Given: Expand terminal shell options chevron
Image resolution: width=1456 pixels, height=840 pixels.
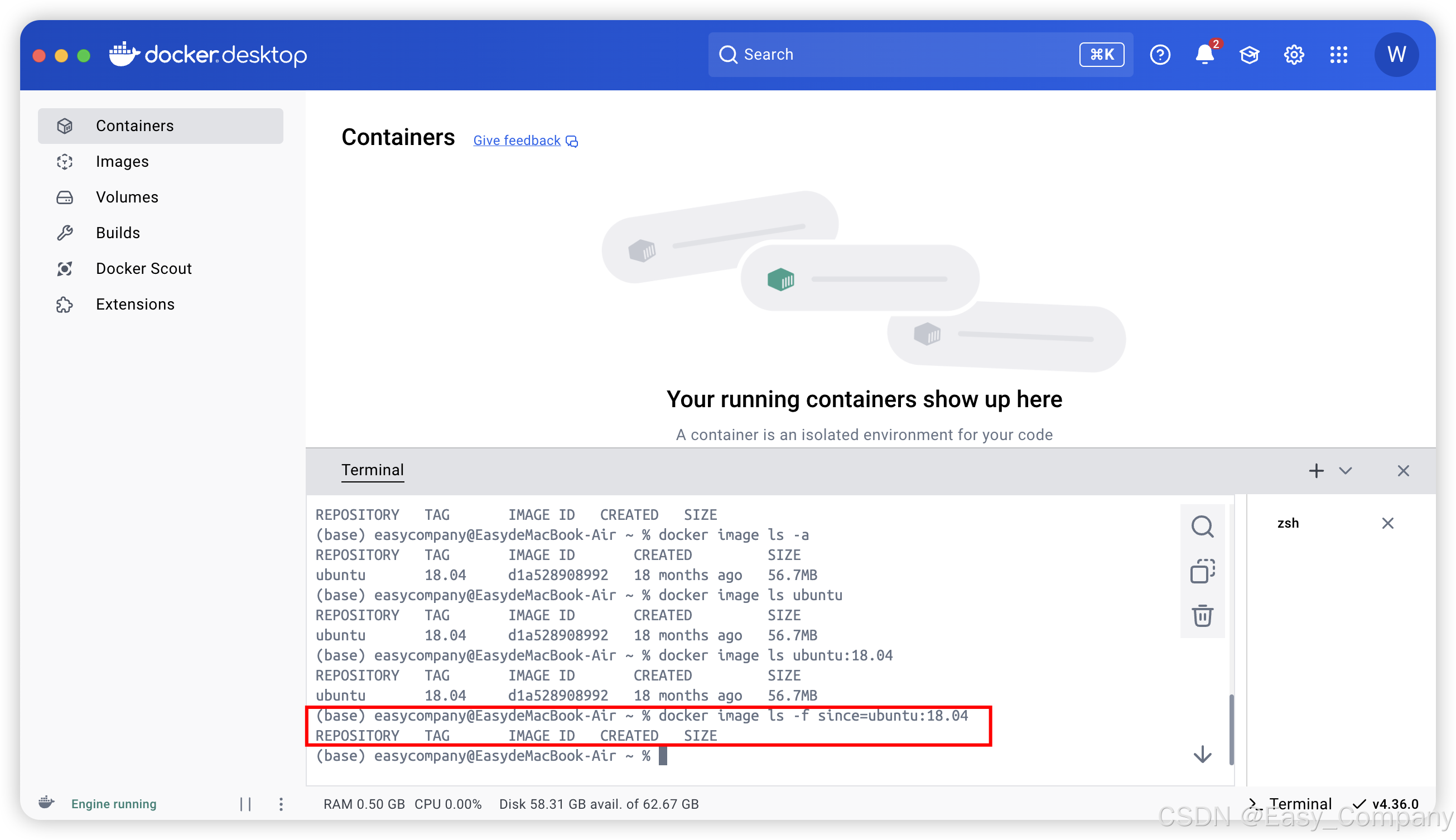Looking at the screenshot, I should 1345,471.
